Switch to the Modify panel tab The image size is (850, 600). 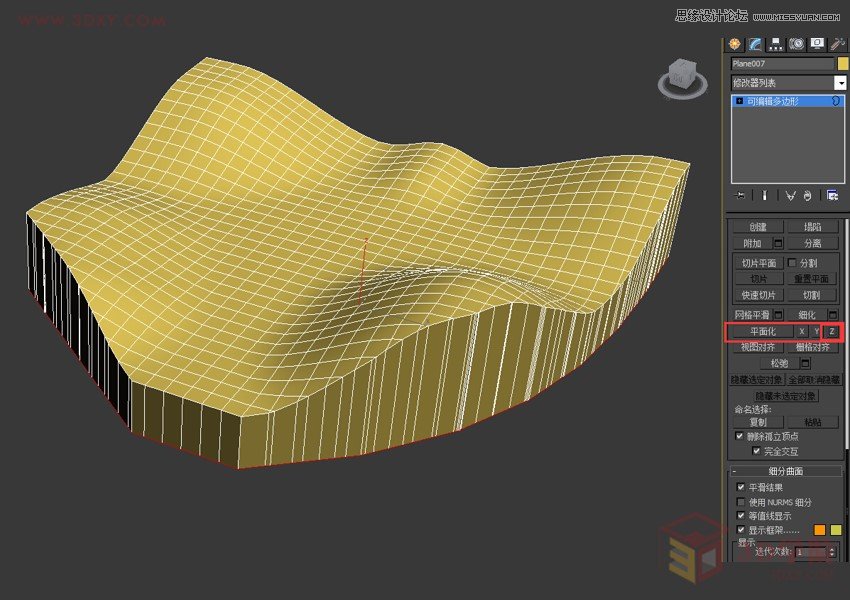pos(755,44)
